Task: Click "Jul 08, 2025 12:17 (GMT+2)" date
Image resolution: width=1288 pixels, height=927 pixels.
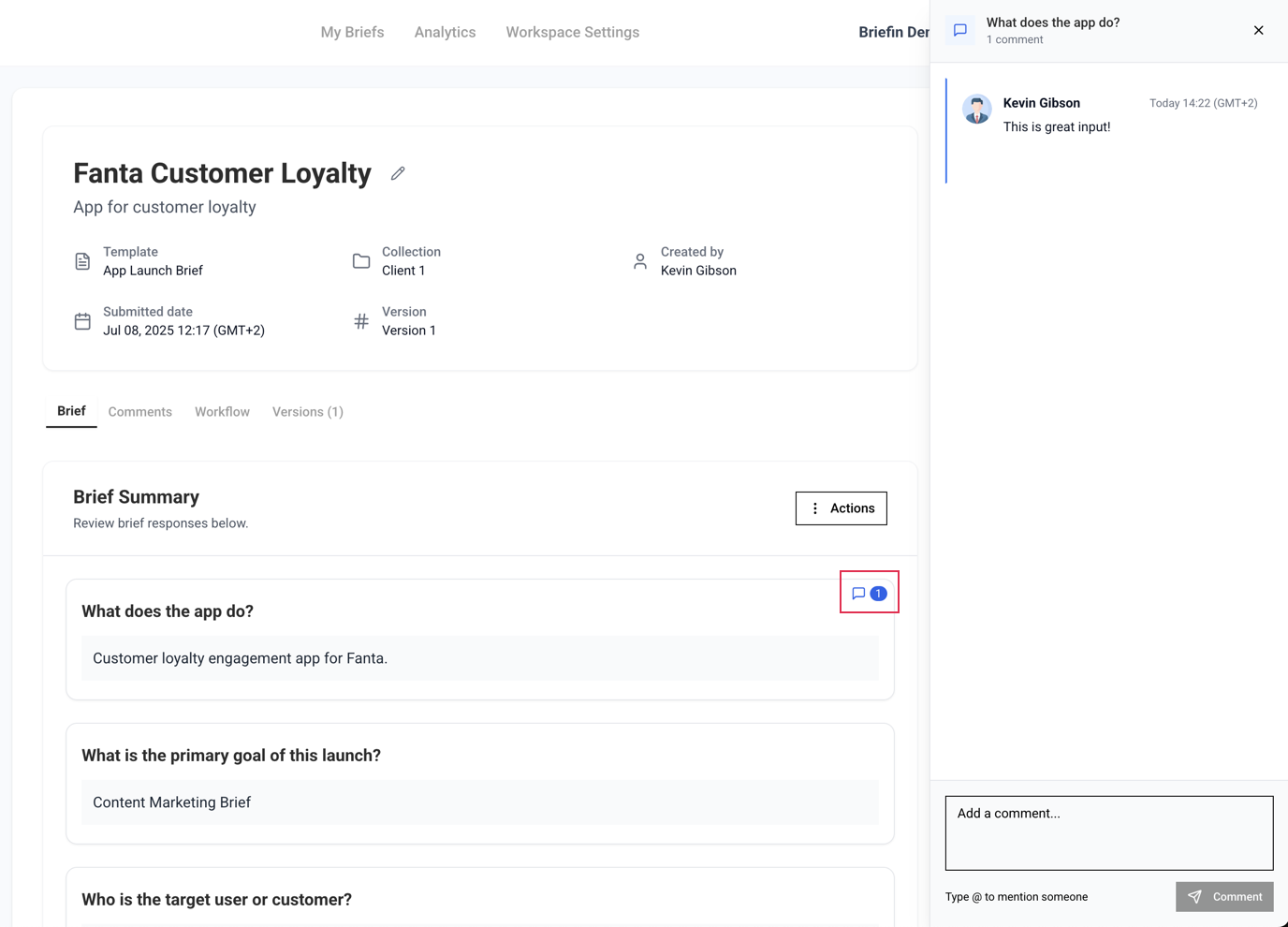Action: click(x=183, y=331)
